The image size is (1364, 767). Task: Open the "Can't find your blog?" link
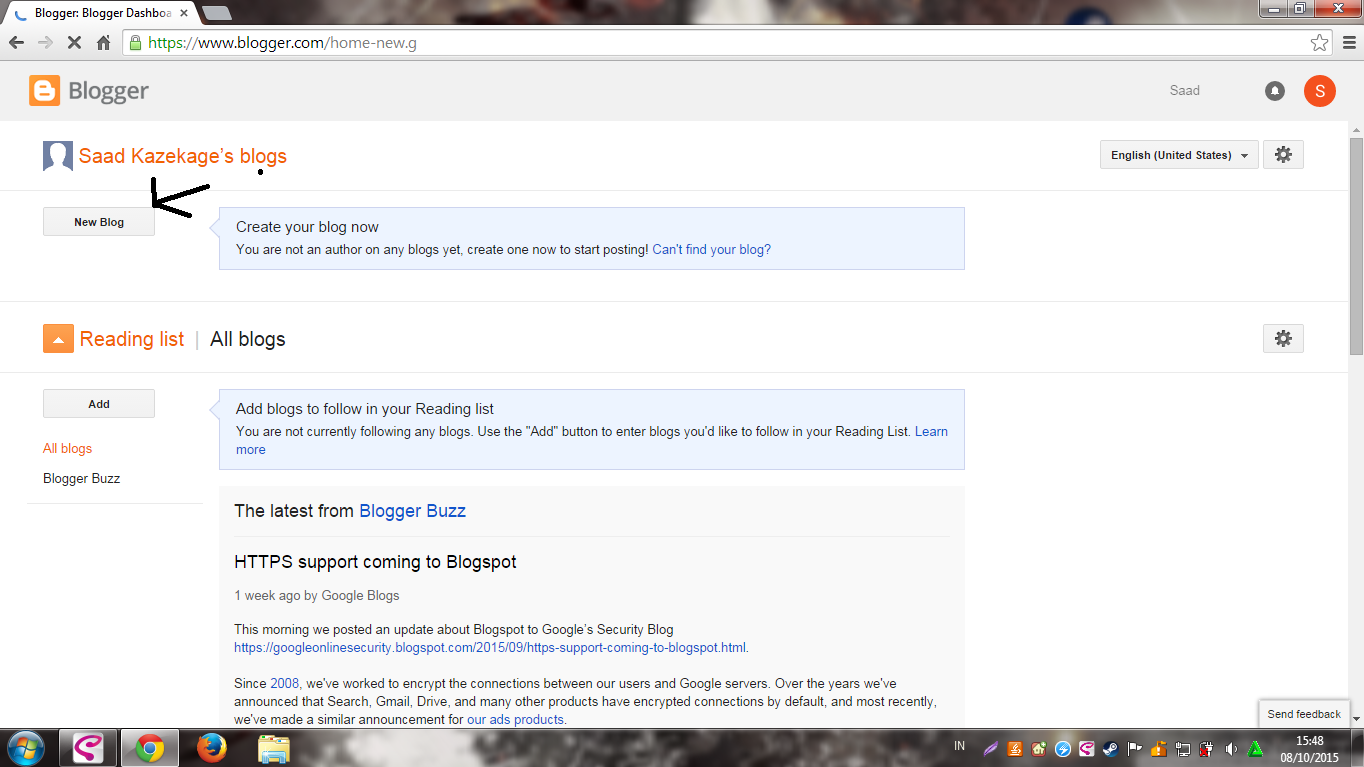coord(710,249)
